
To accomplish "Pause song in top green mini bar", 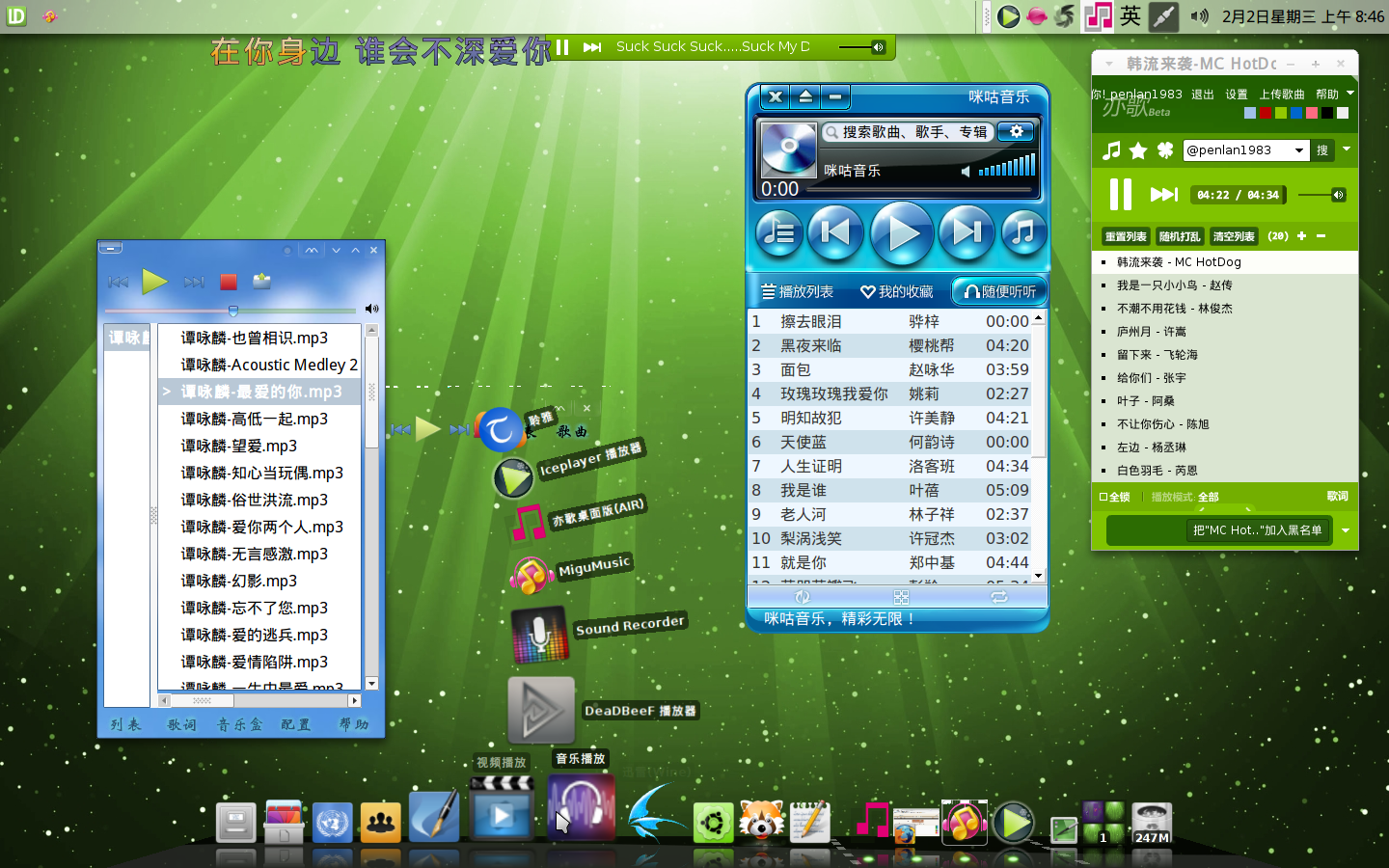I will click(x=562, y=46).
